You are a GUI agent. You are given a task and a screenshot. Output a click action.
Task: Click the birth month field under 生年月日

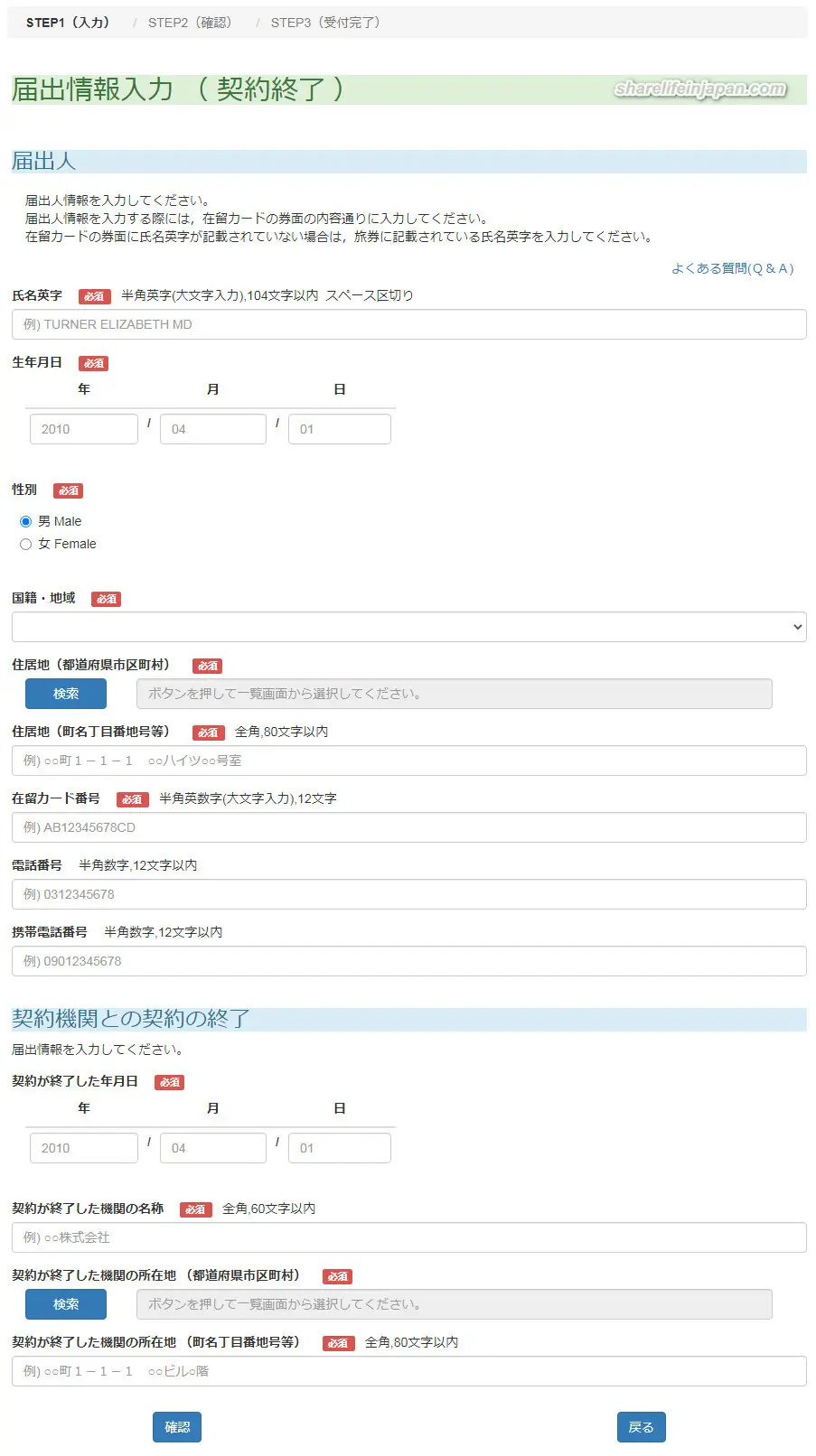212,429
